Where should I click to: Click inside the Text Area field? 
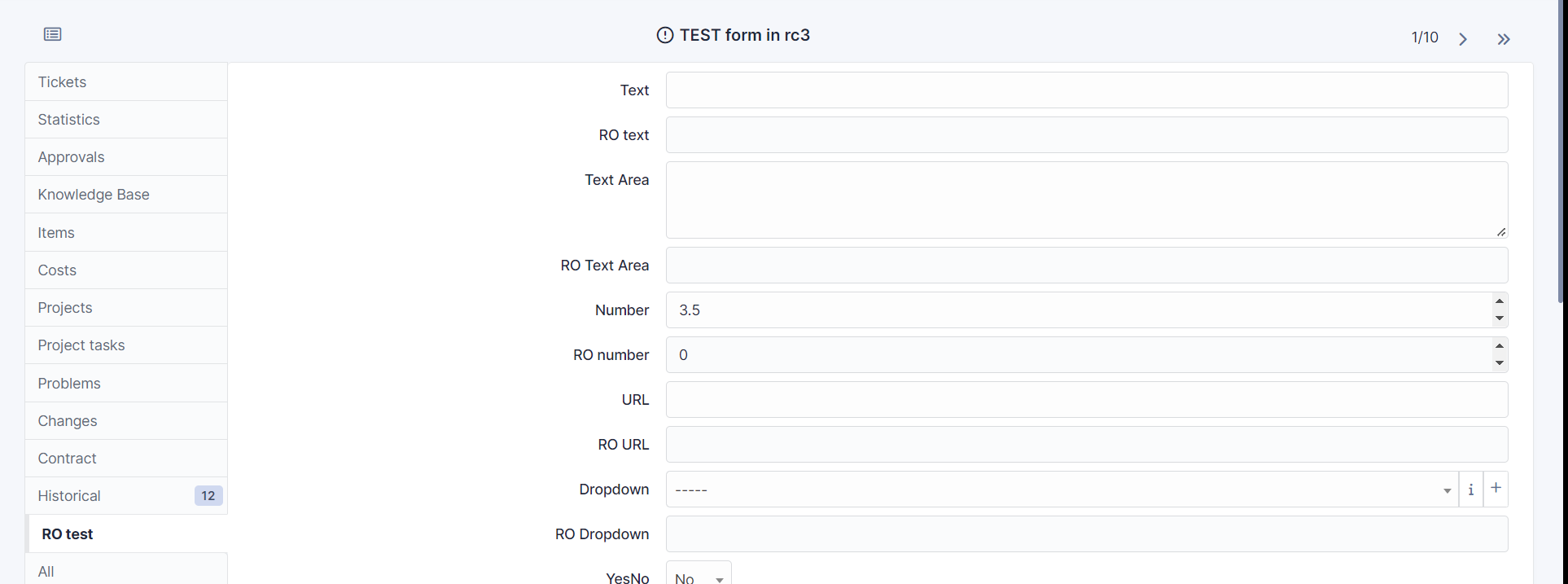pyautogui.click(x=1086, y=200)
